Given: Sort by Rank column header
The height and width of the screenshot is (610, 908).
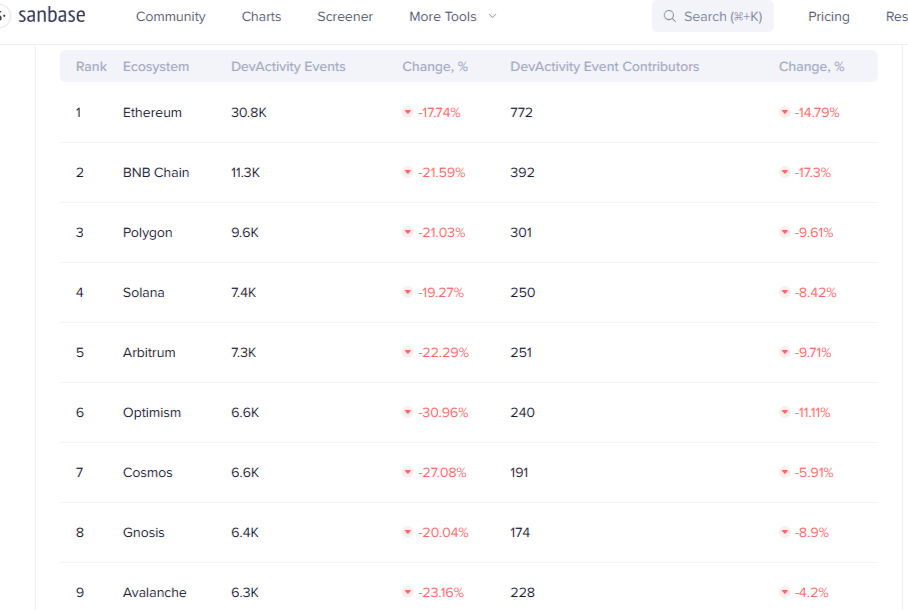Looking at the screenshot, I should 91,67.
